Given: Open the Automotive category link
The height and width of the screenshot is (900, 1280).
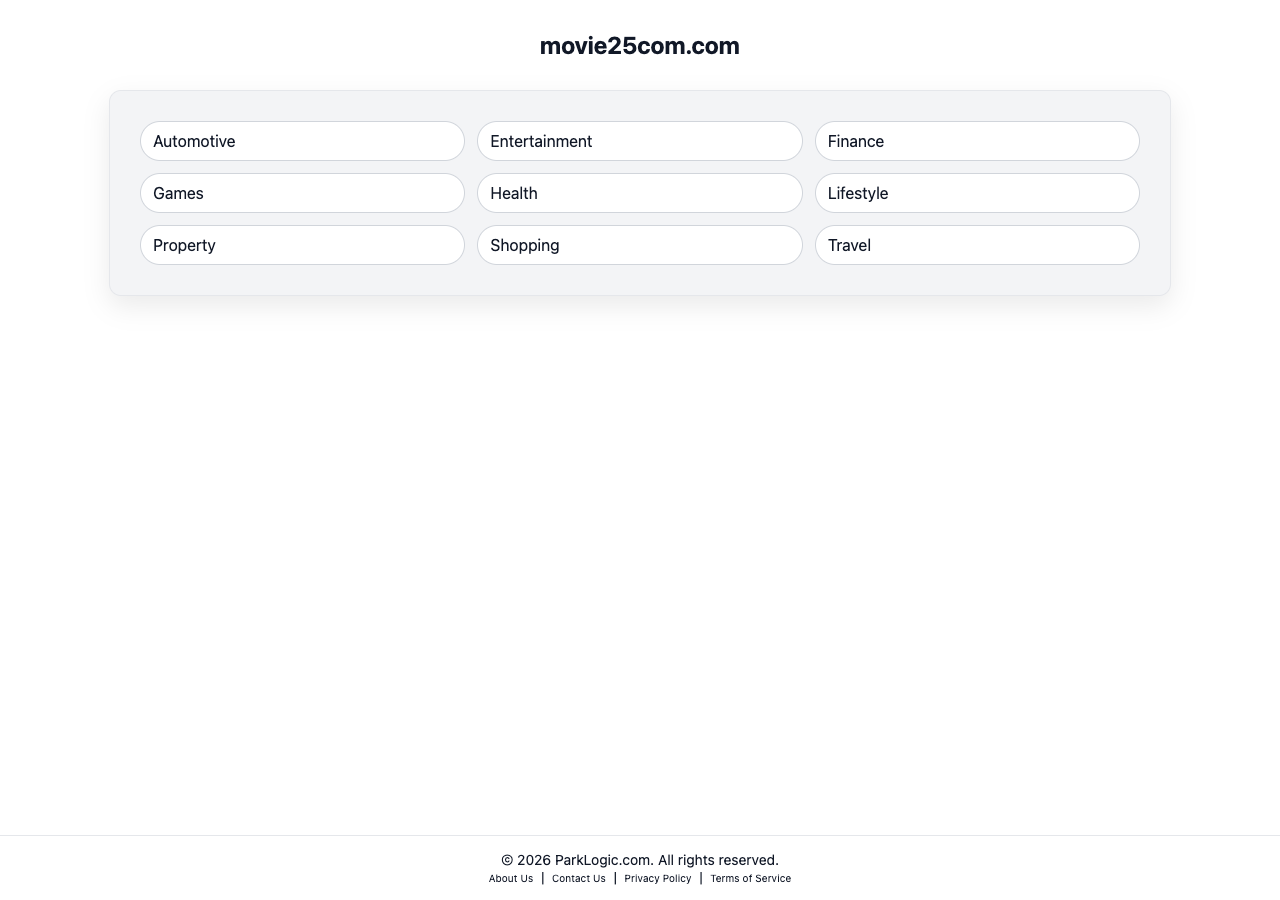Looking at the screenshot, I should coord(302,141).
